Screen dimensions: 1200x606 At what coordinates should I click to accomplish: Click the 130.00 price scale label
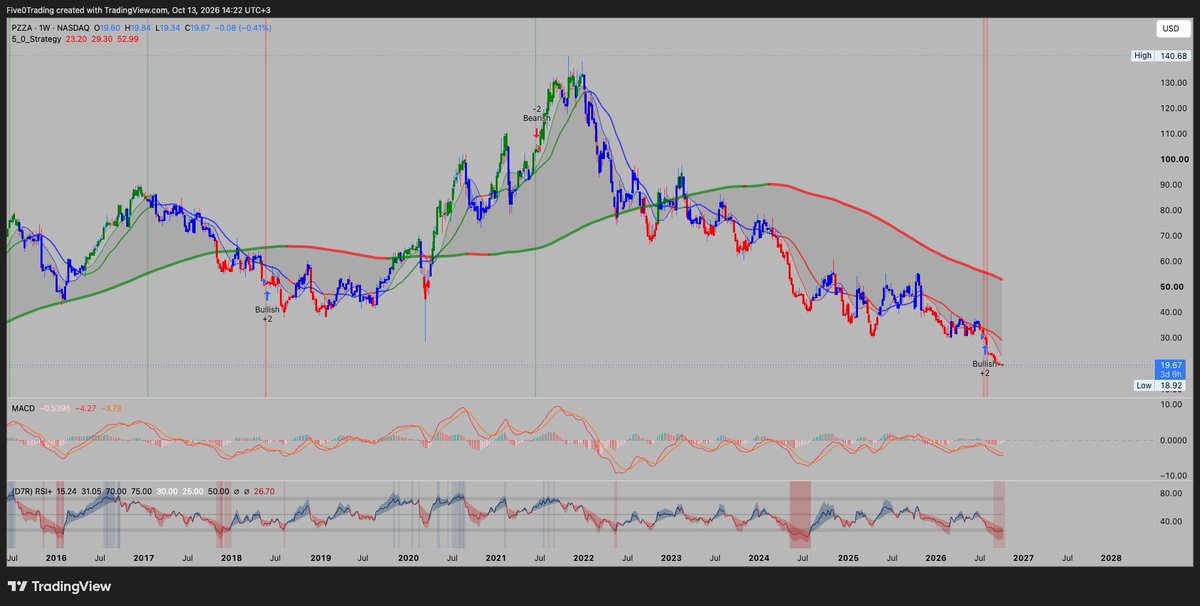(1174, 82)
